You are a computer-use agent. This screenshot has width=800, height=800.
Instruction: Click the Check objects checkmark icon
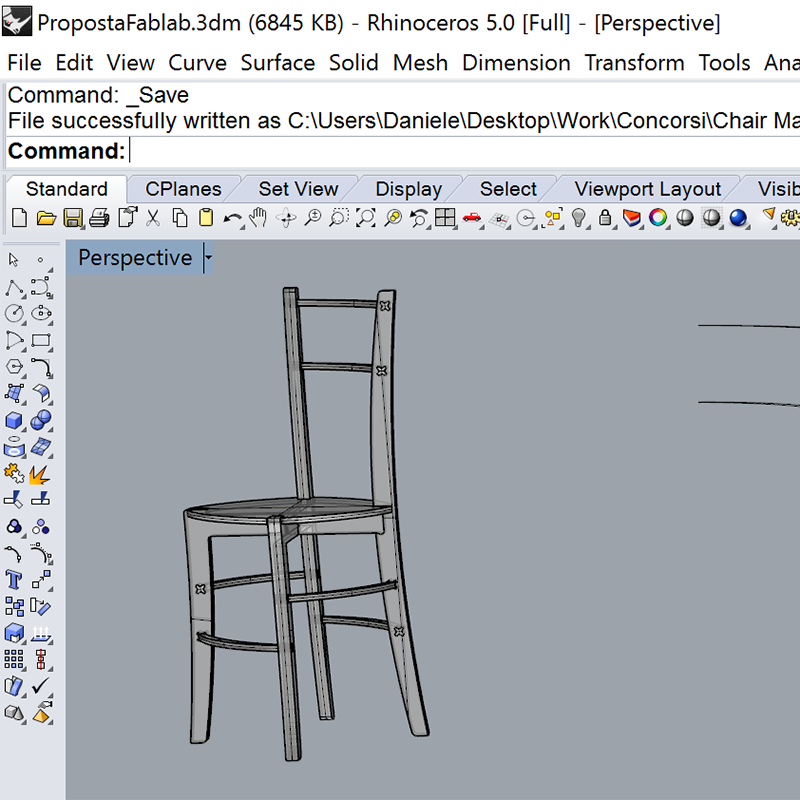pos(40,685)
